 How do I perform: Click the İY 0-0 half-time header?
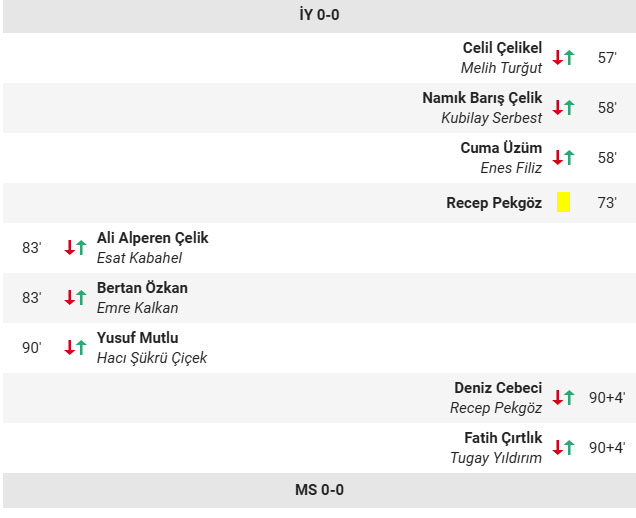(x=320, y=15)
